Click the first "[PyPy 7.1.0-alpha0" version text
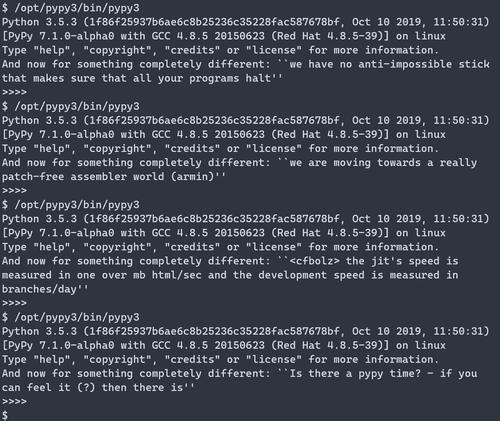Image resolution: width=500 pixels, height=421 pixels. [x=58, y=36]
